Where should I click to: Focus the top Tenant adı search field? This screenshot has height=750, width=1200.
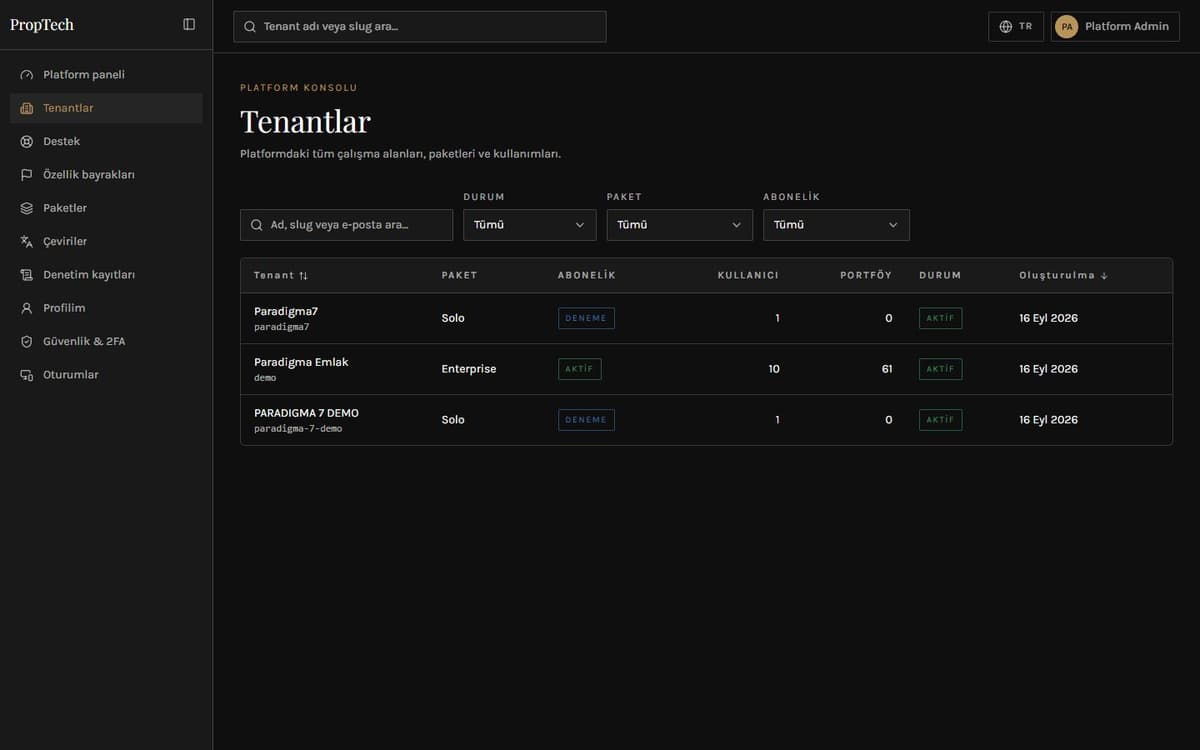tap(419, 27)
